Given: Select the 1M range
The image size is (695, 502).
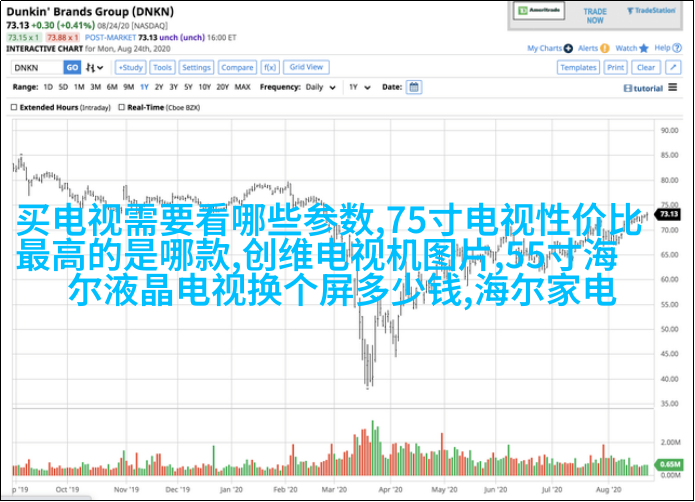Looking at the screenshot, I should point(79,87).
